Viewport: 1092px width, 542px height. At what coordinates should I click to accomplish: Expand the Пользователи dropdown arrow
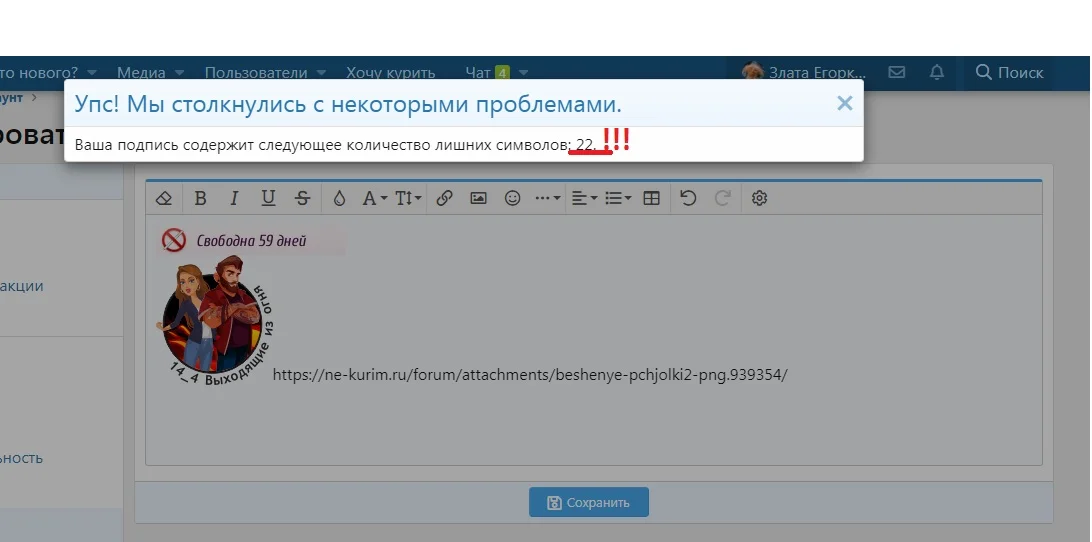[x=321, y=72]
